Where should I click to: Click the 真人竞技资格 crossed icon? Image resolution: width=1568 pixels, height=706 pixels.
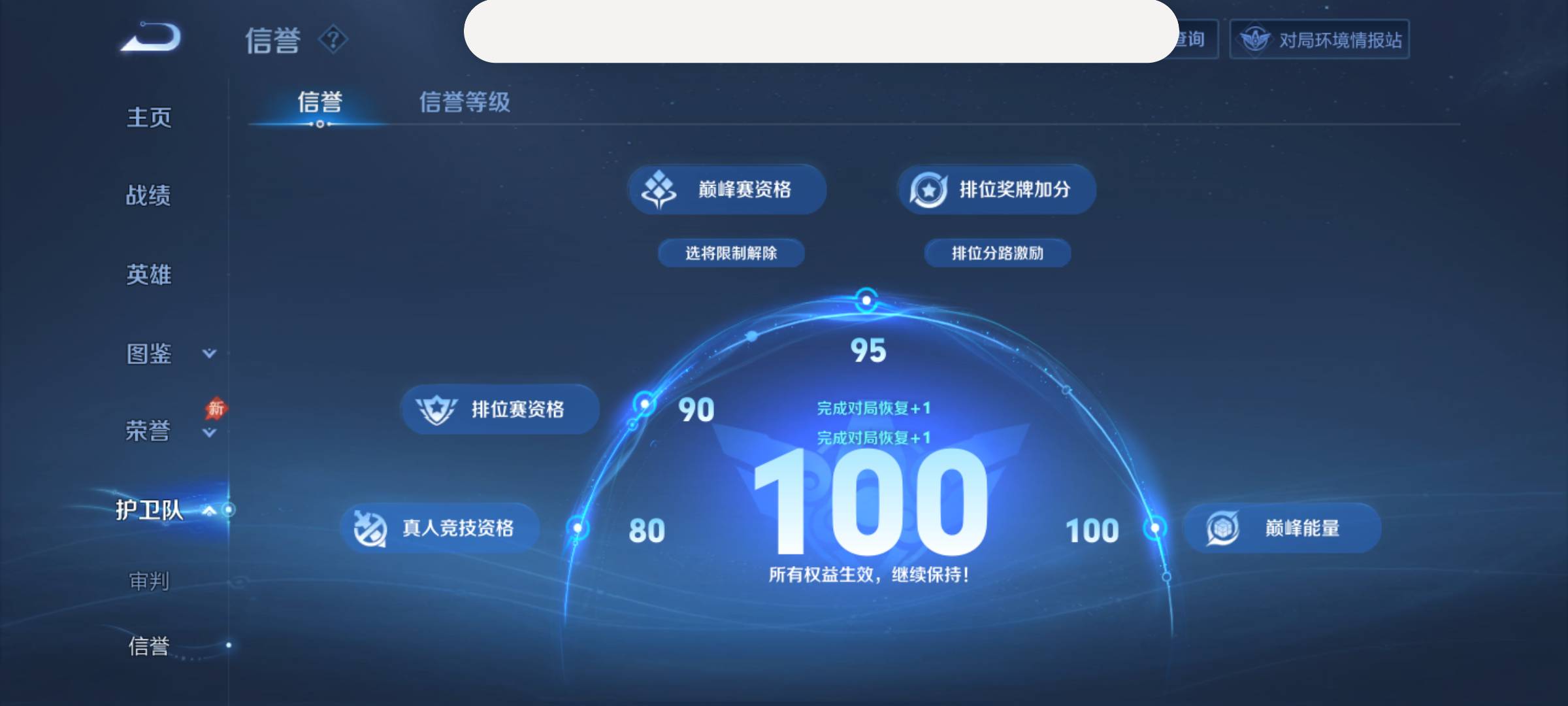coord(370,528)
